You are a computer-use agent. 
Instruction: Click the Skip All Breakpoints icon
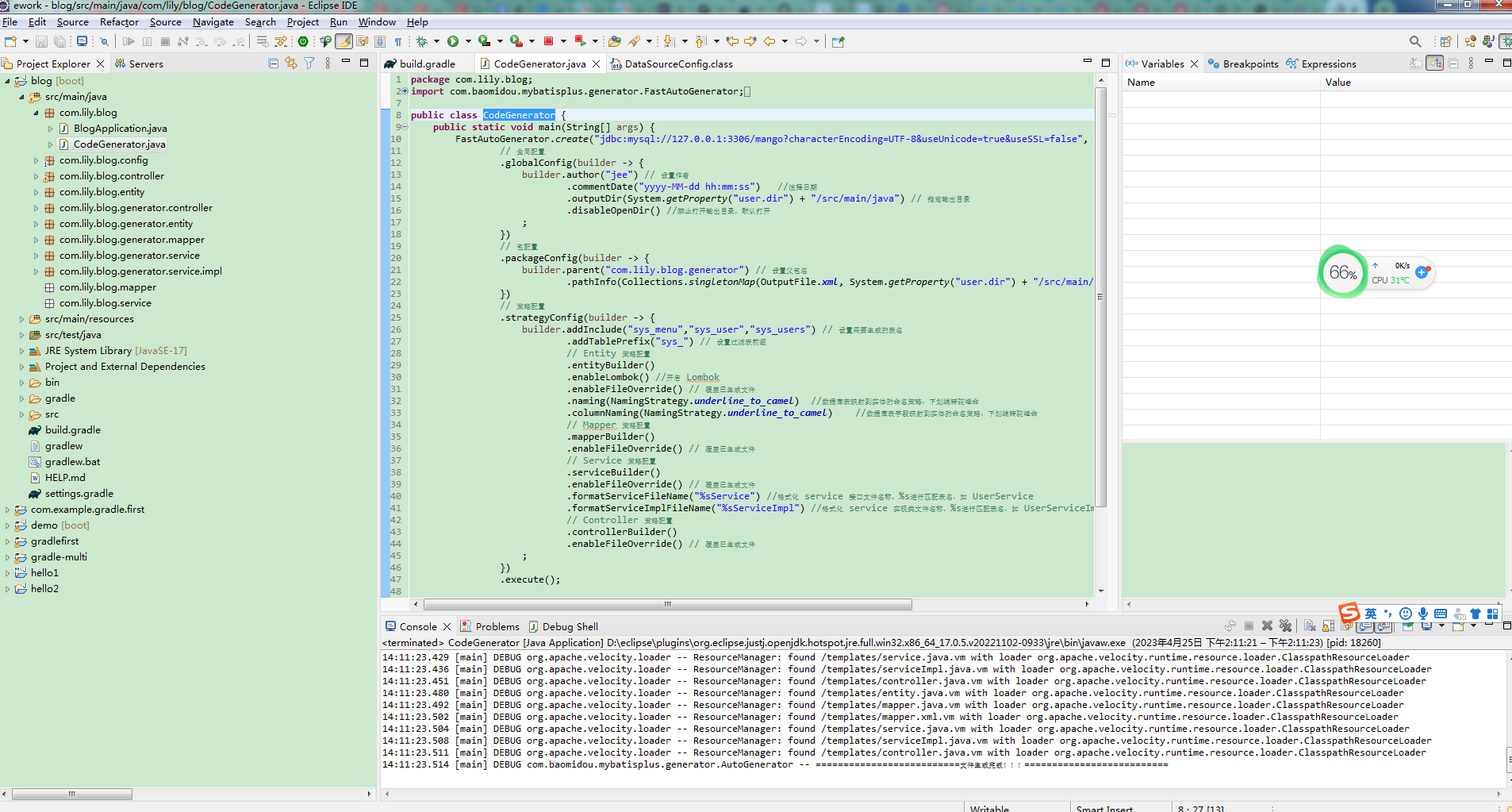coord(104,41)
